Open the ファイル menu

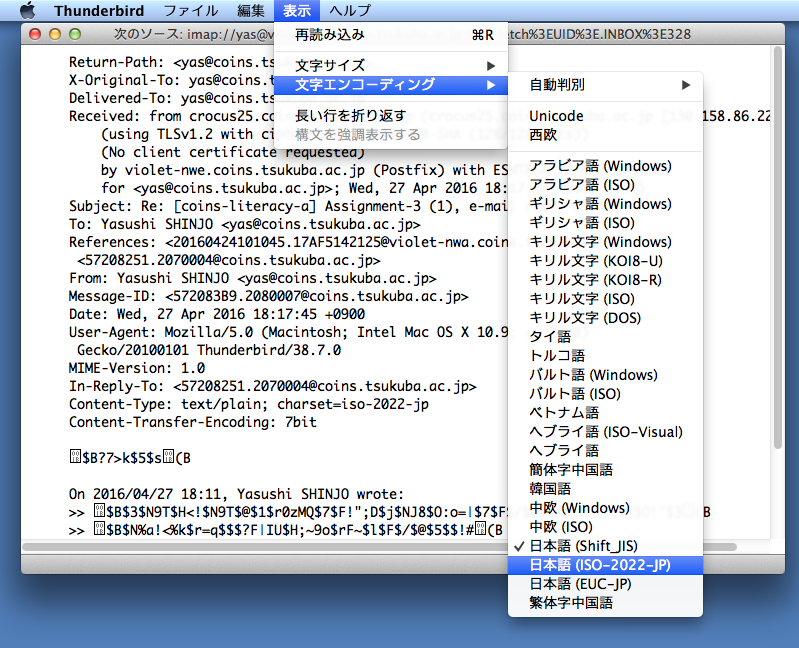tap(191, 11)
